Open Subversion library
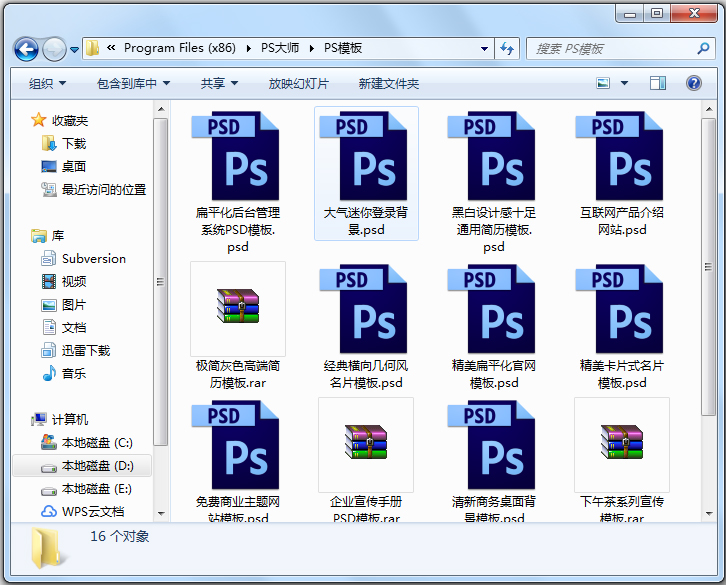Viewport: 726px width, 585px height. pos(84,258)
